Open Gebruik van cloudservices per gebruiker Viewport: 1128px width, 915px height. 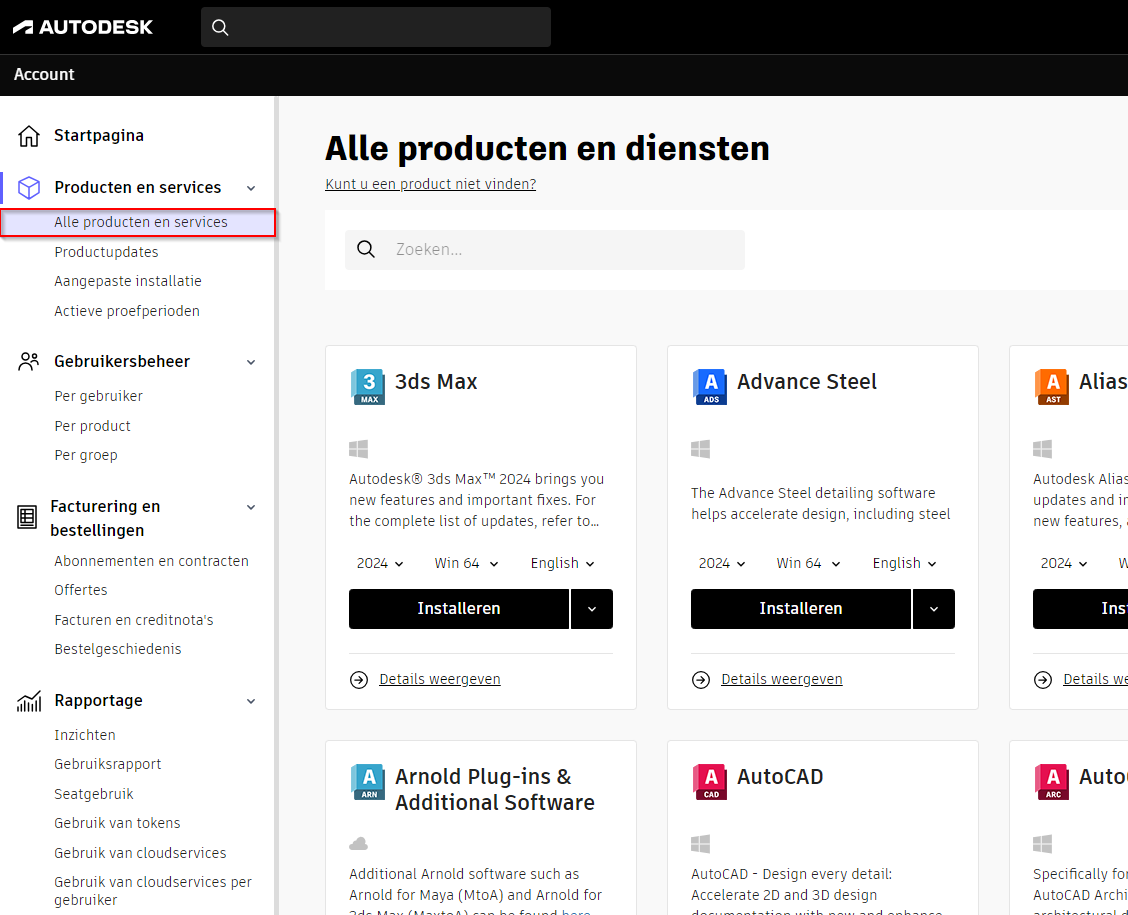coord(153,891)
